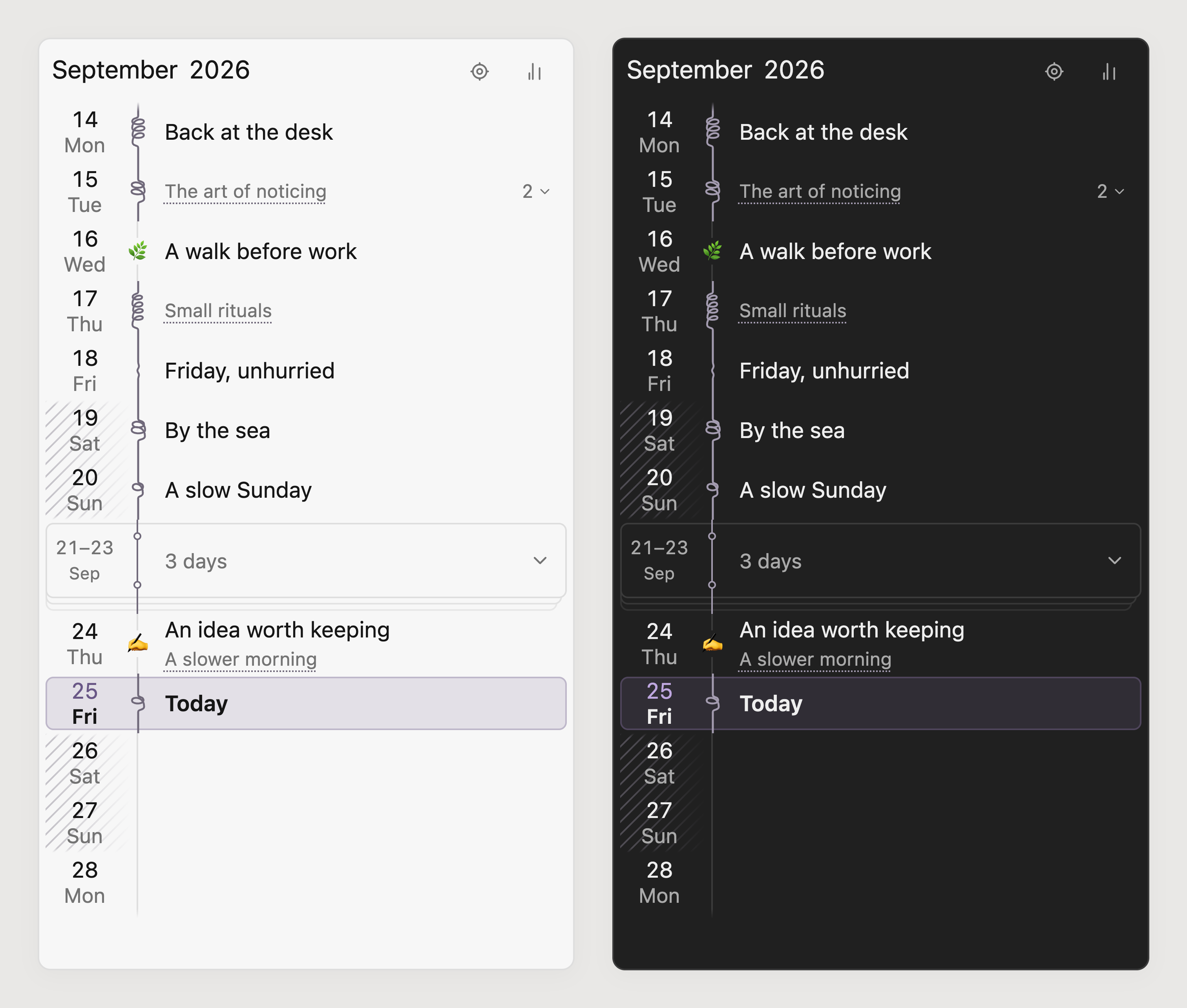Image resolution: width=1187 pixels, height=1008 pixels.
Task: Click leaf emoji beside 'A walk before work' in light panel
Action: point(138,251)
